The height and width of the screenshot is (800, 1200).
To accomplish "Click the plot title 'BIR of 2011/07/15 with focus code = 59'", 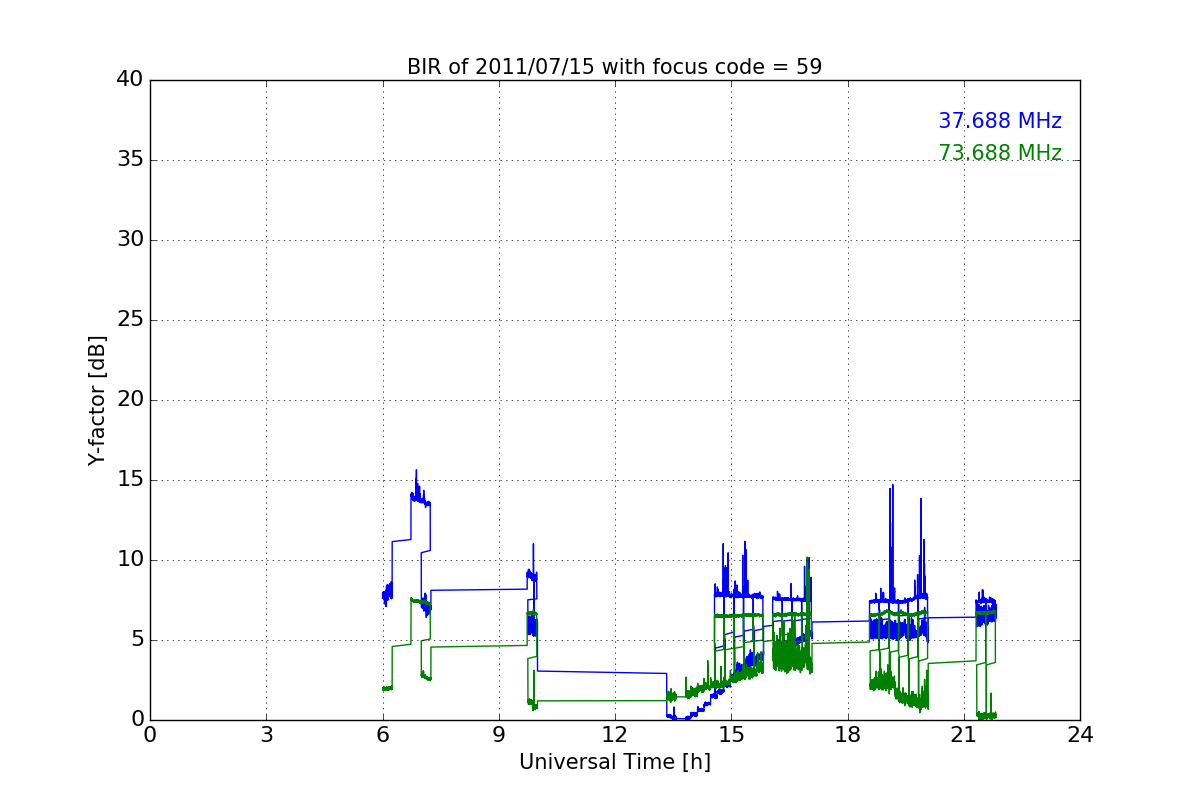I will 614,67.
